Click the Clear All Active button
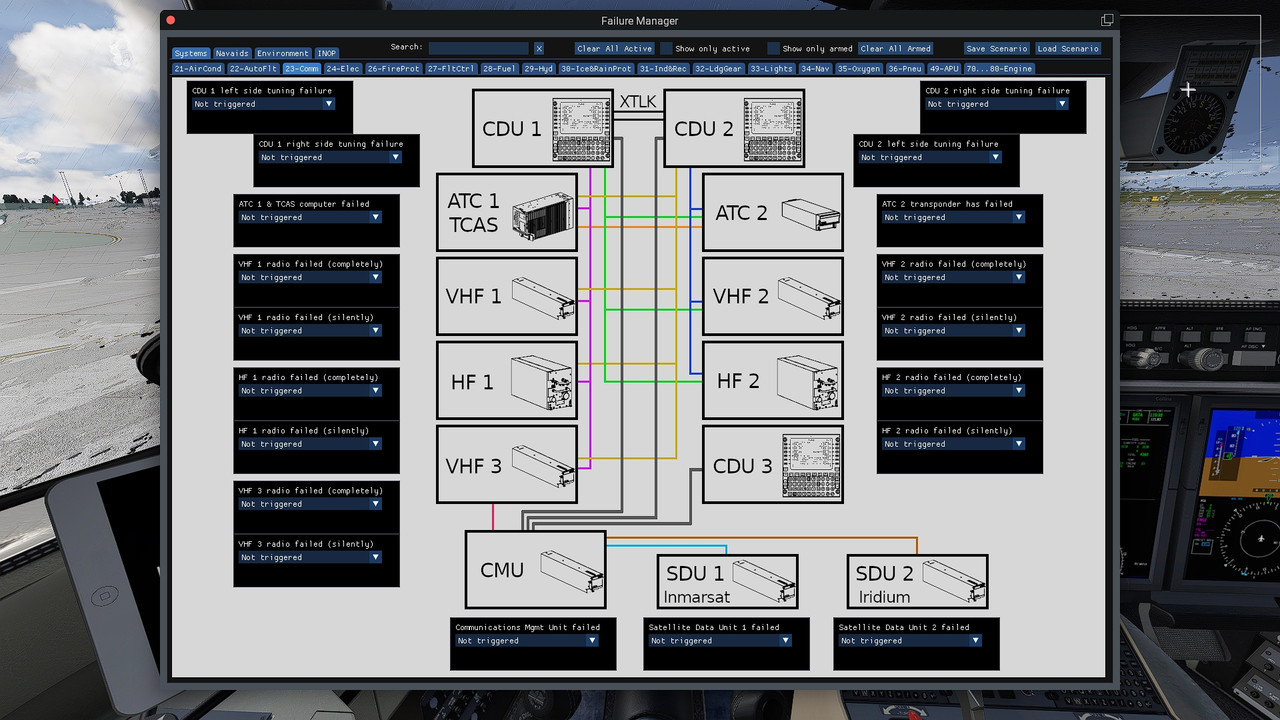 coord(615,48)
